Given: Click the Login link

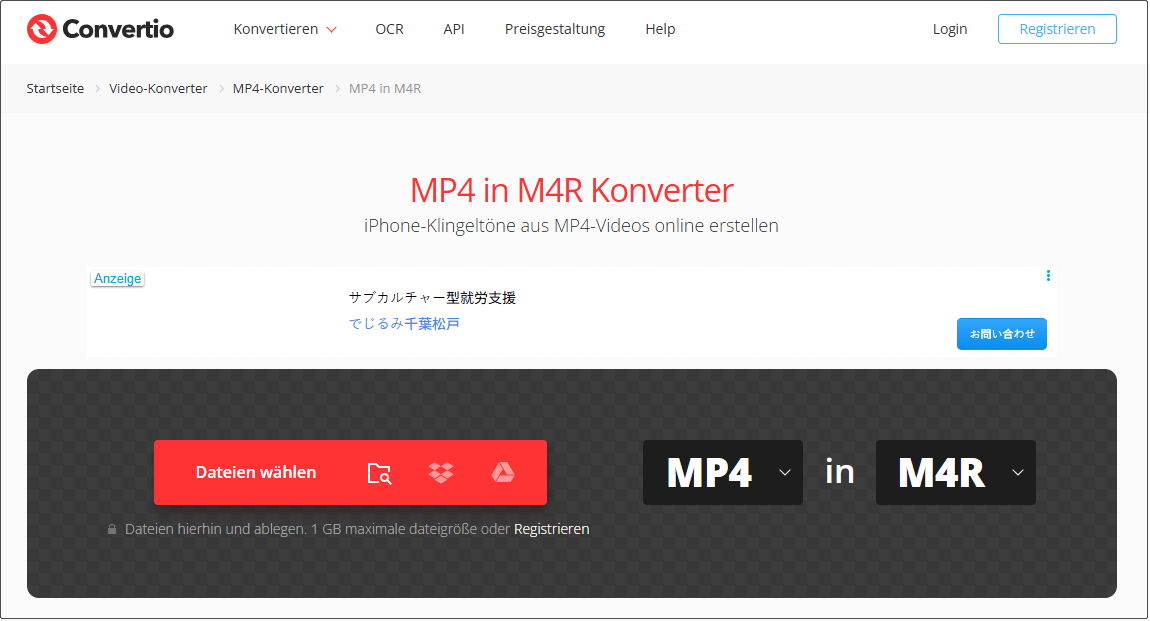Looking at the screenshot, I should click(x=950, y=29).
